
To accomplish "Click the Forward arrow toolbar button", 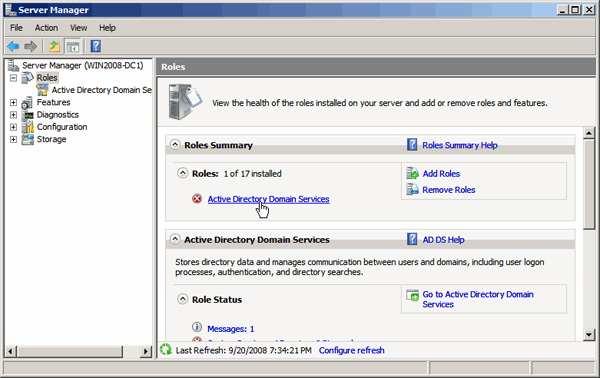I will [31, 46].
